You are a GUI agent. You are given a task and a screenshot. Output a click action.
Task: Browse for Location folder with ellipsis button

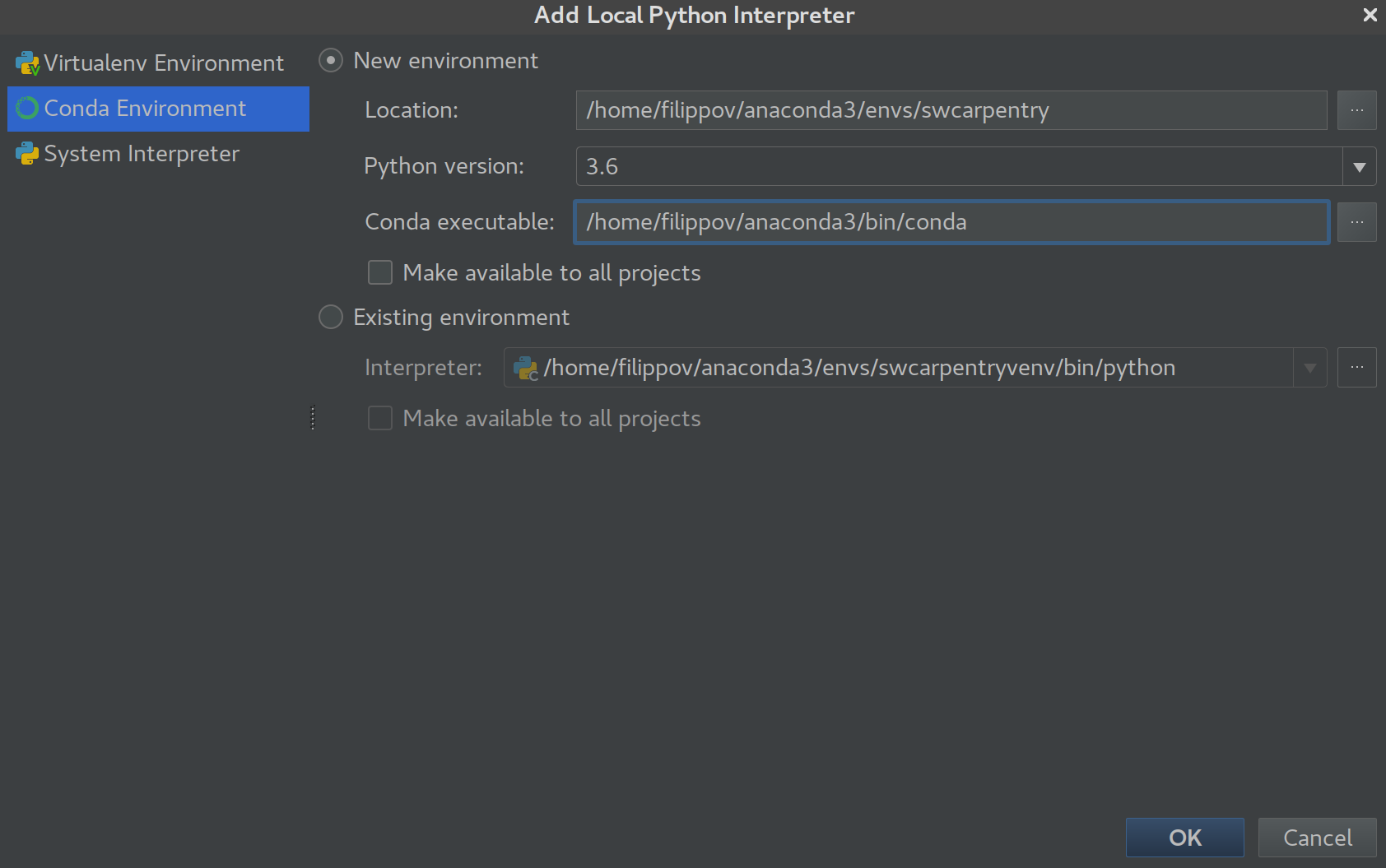click(1356, 110)
